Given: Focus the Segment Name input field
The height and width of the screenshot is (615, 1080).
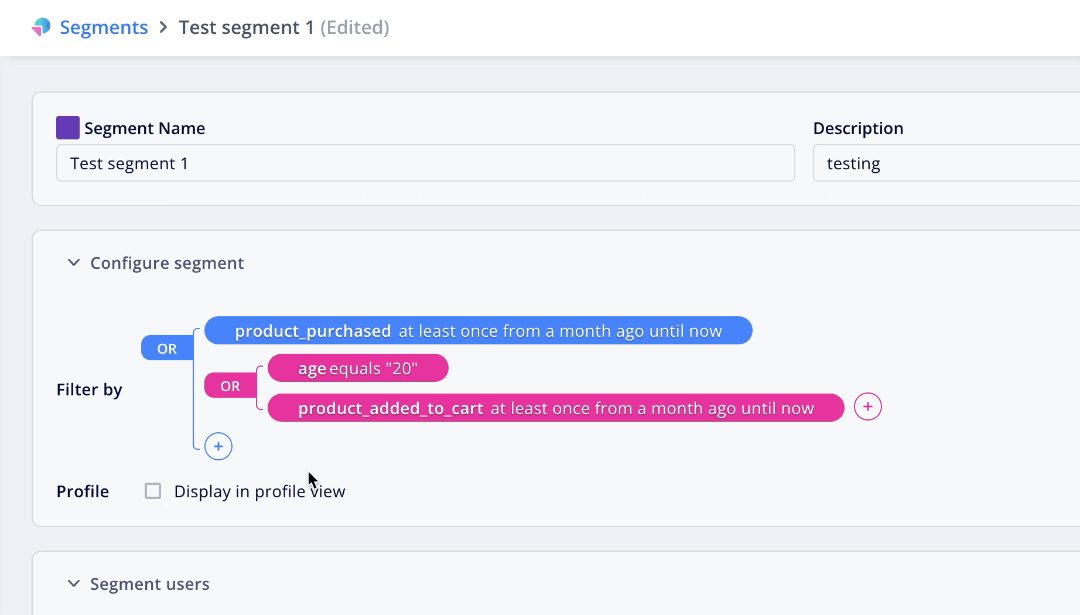Looking at the screenshot, I should (x=426, y=163).
